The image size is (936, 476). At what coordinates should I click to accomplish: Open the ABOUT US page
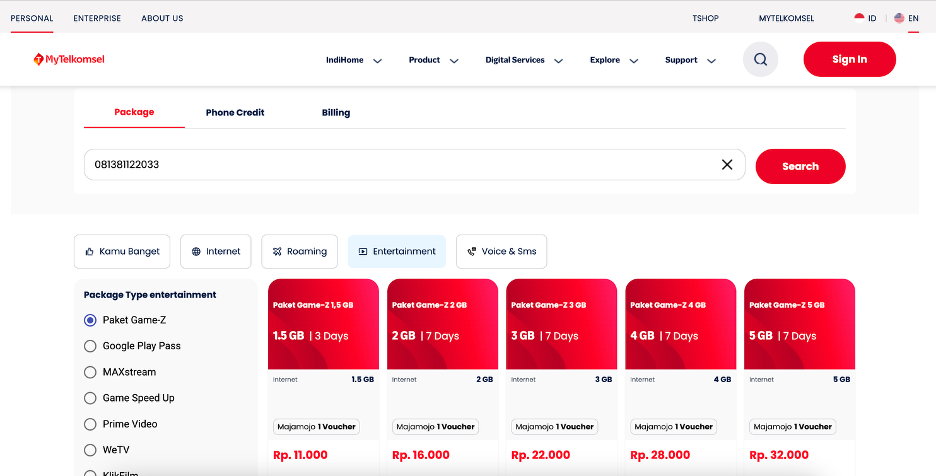click(x=162, y=18)
